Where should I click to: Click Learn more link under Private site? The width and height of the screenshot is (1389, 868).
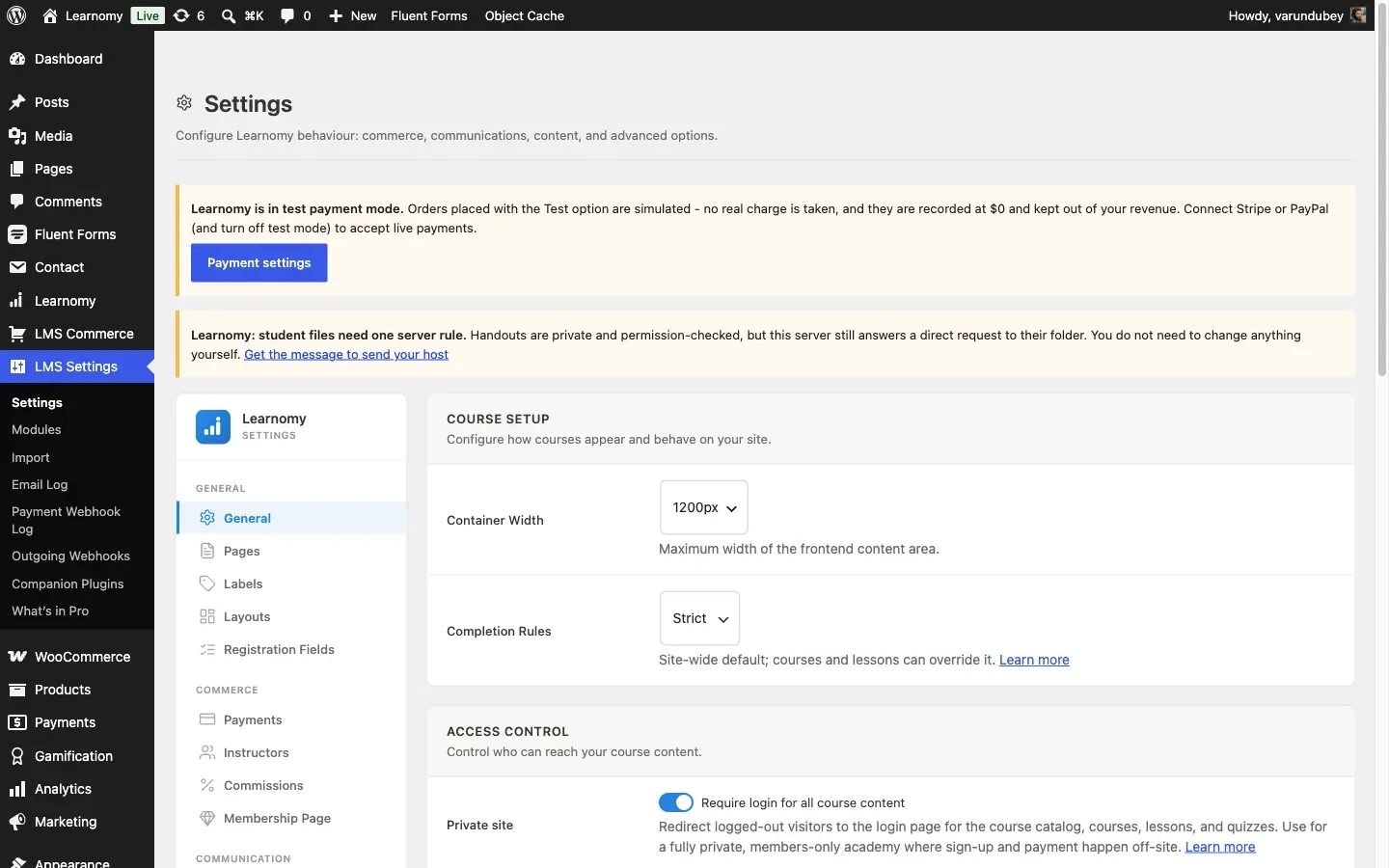[1220, 847]
